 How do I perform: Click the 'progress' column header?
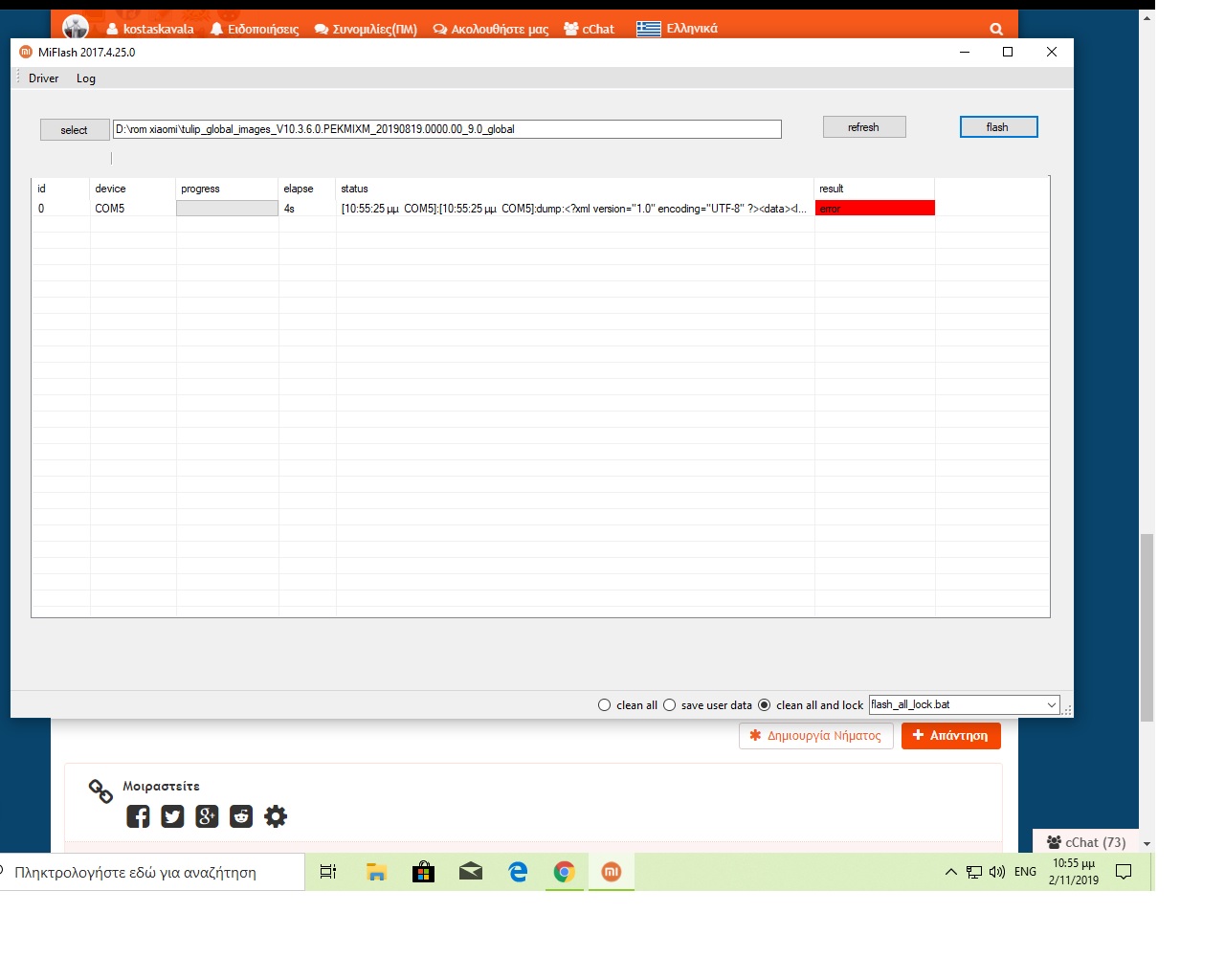[x=228, y=189]
